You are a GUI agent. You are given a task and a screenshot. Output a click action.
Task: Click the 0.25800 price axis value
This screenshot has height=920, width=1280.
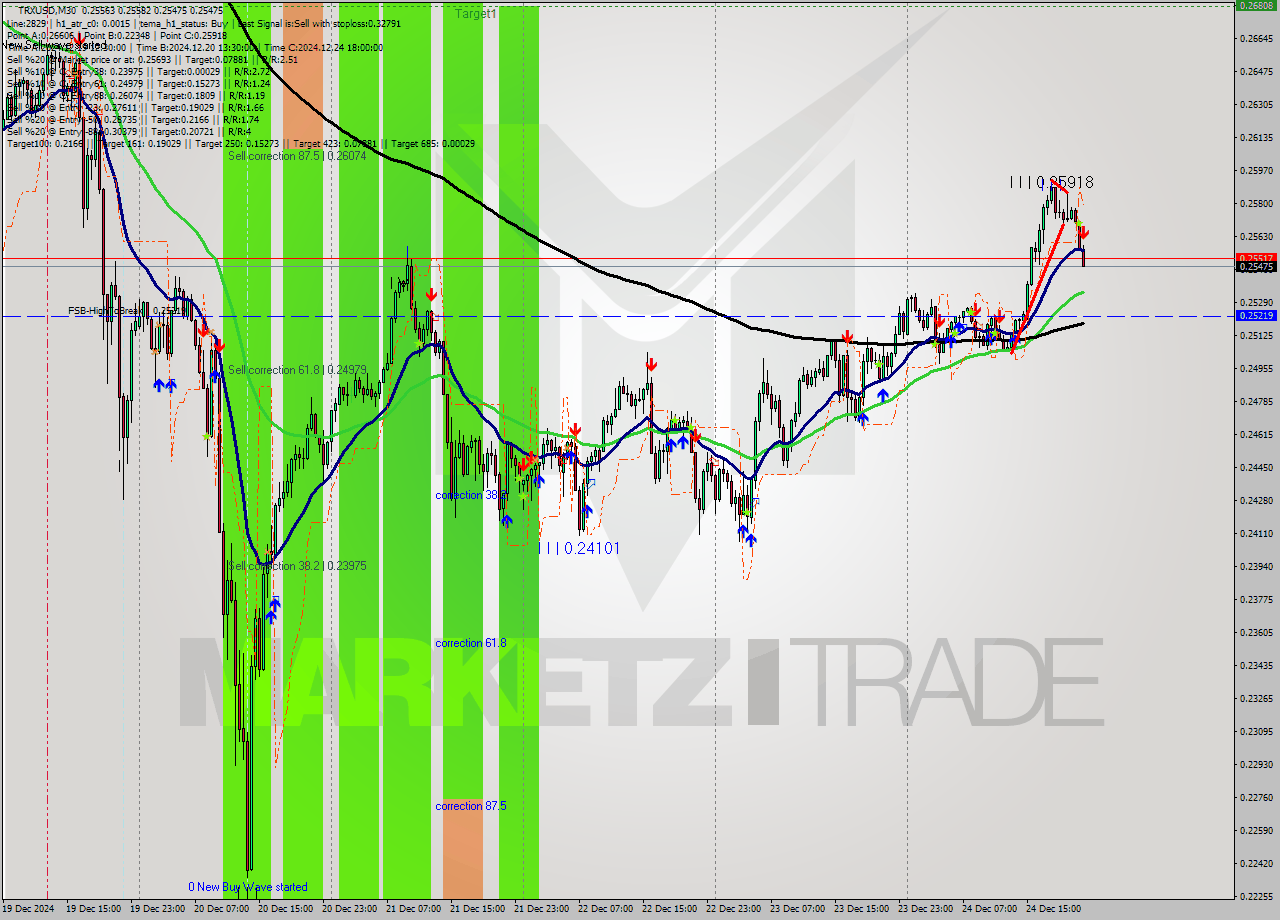[1257, 203]
